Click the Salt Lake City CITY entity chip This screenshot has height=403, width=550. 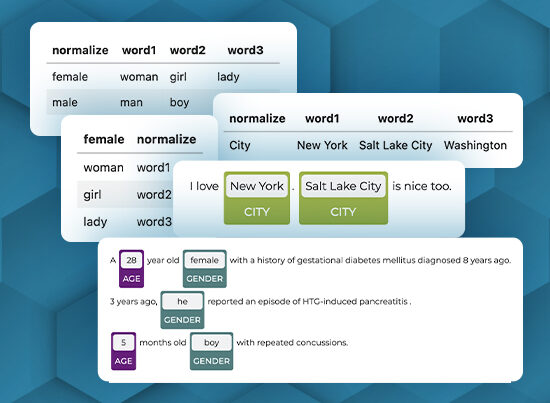pos(343,198)
